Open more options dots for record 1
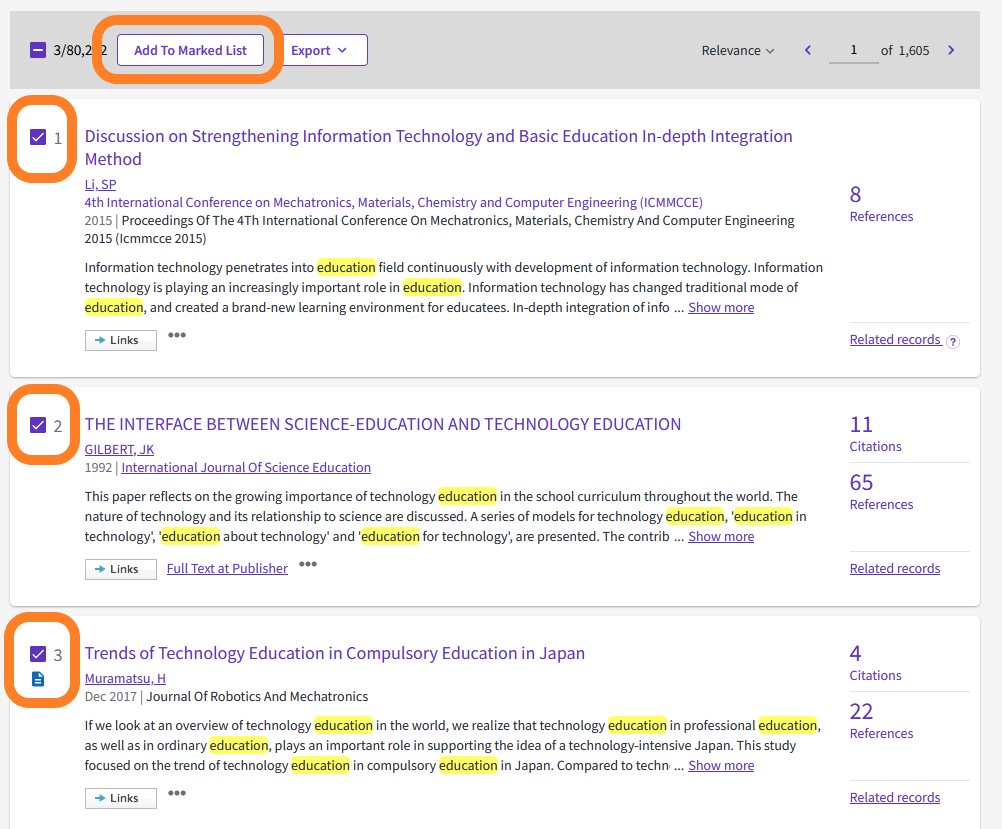 click(177, 335)
